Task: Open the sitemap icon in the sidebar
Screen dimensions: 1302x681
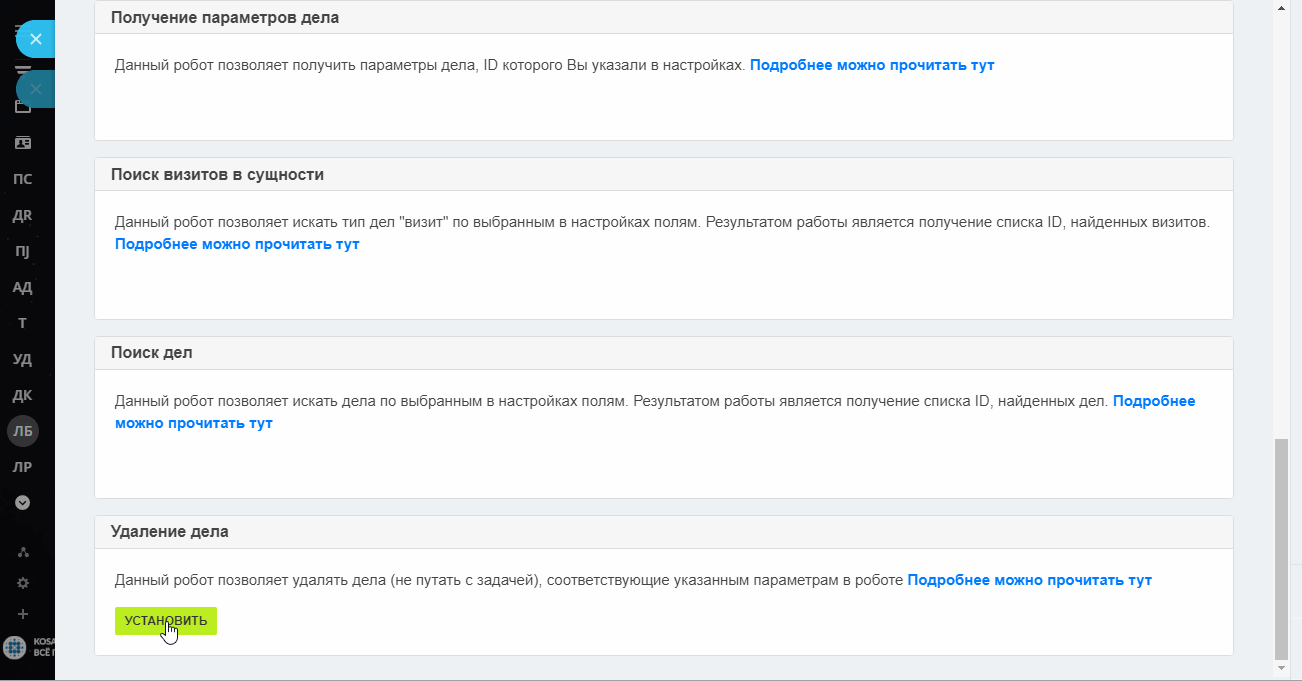Action: coord(23,552)
